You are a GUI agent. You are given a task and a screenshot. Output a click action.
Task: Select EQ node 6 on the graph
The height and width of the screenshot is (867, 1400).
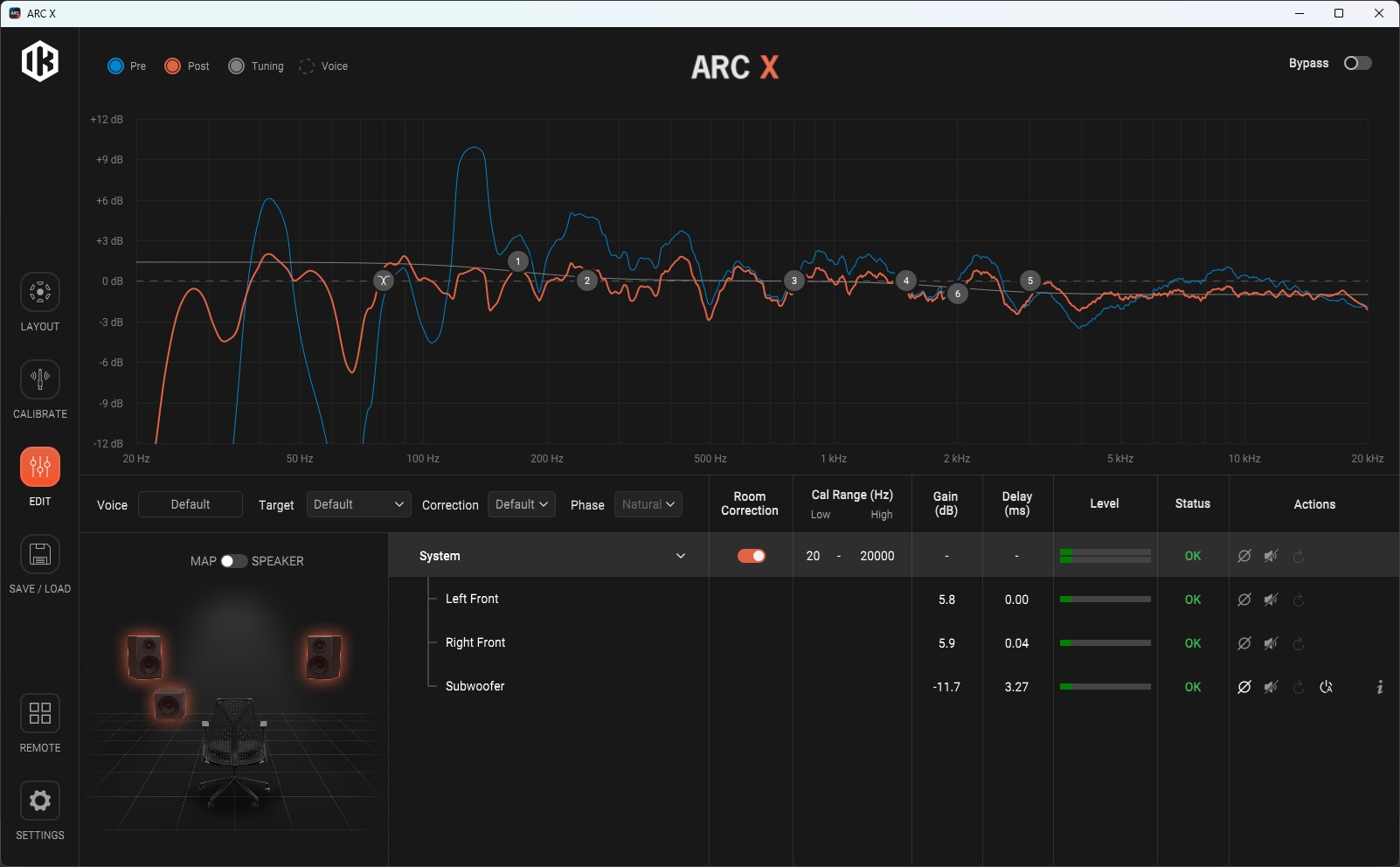958,294
